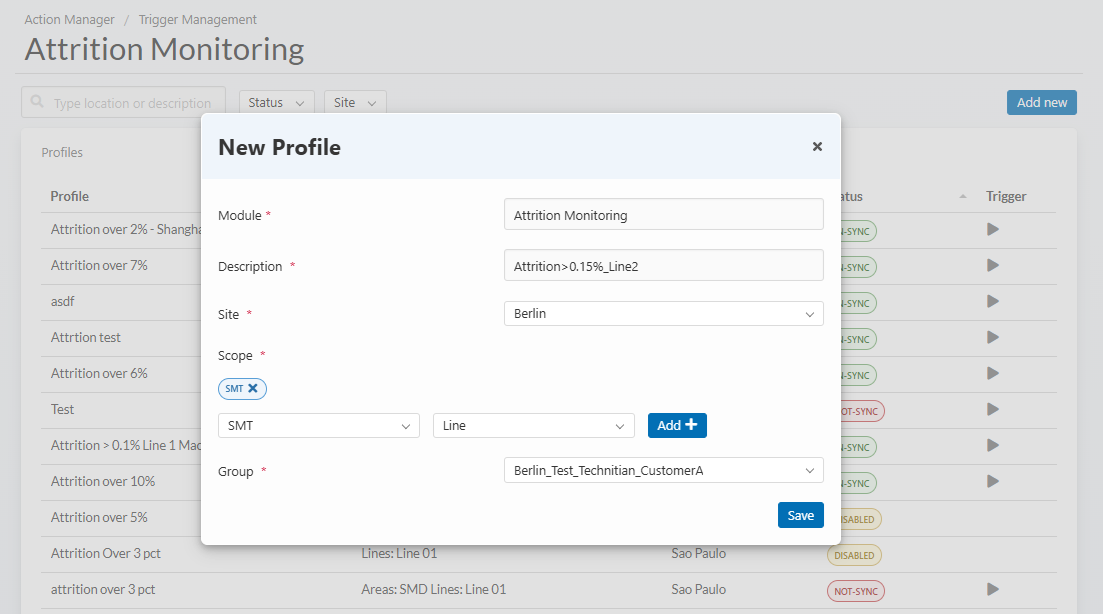Run trigger for Test profile row
Viewport: 1103px width, 614px height.
(x=993, y=409)
